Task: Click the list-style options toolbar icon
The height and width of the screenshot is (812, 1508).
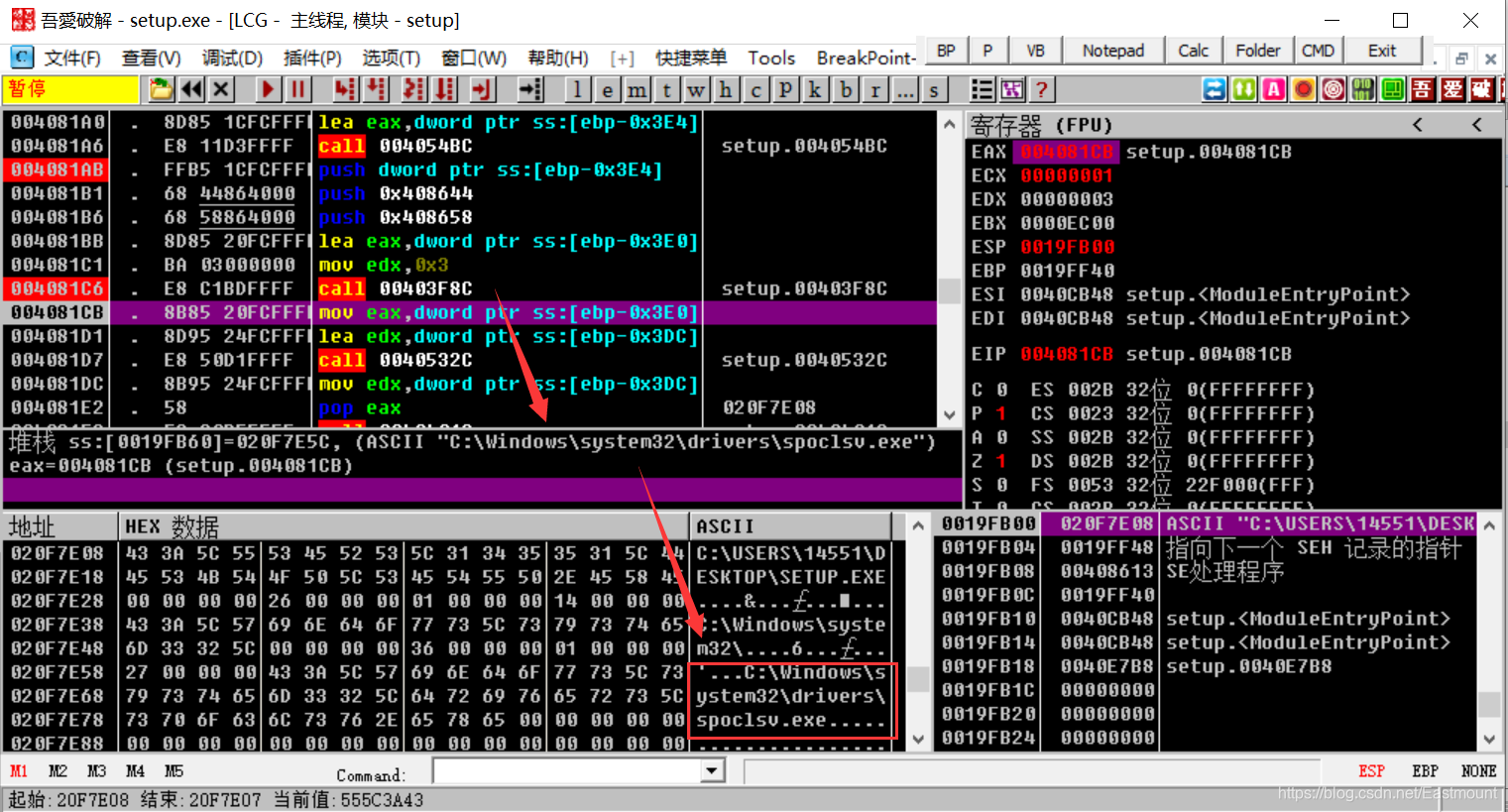Action: [982, 89]
